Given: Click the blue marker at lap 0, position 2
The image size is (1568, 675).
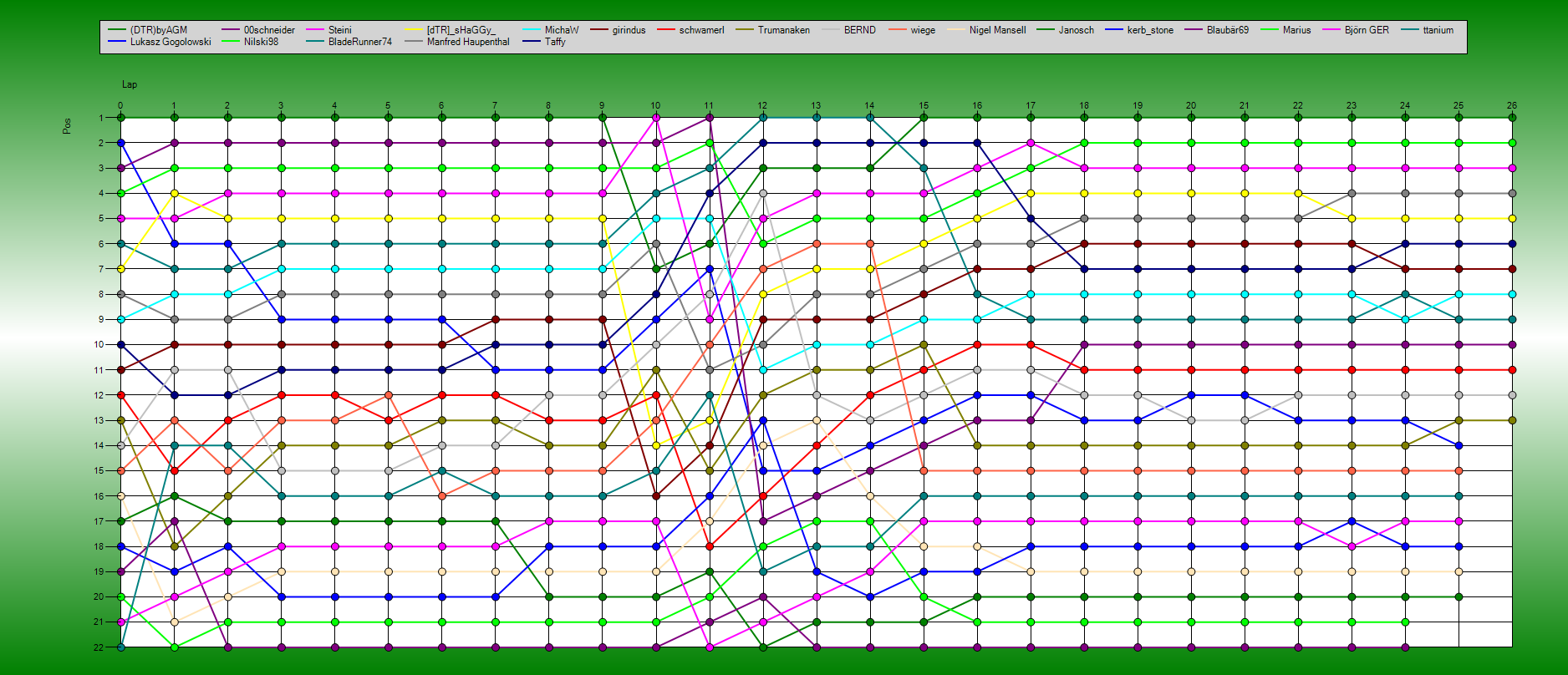Looking at the screenshot, I should point(121,143).
